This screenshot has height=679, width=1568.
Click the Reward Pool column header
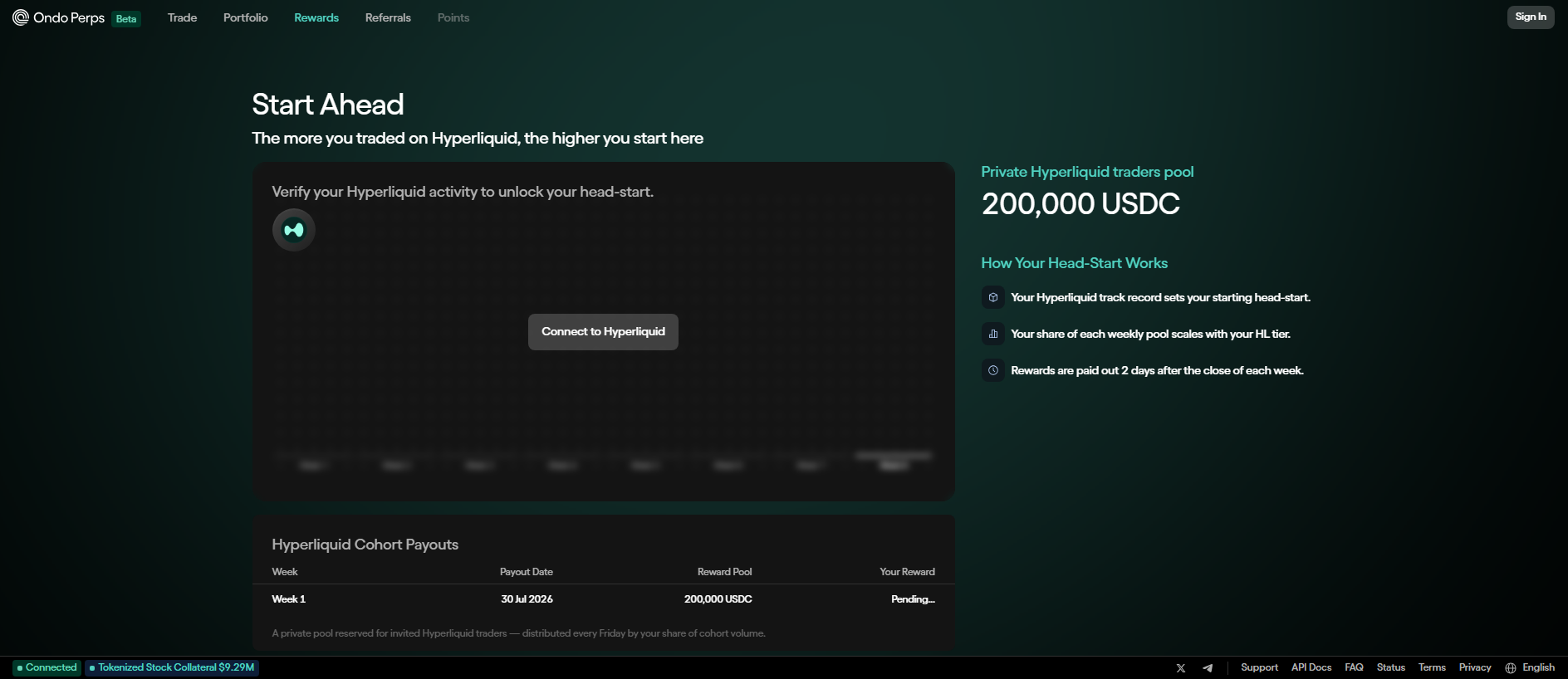(x=725, y=572)
